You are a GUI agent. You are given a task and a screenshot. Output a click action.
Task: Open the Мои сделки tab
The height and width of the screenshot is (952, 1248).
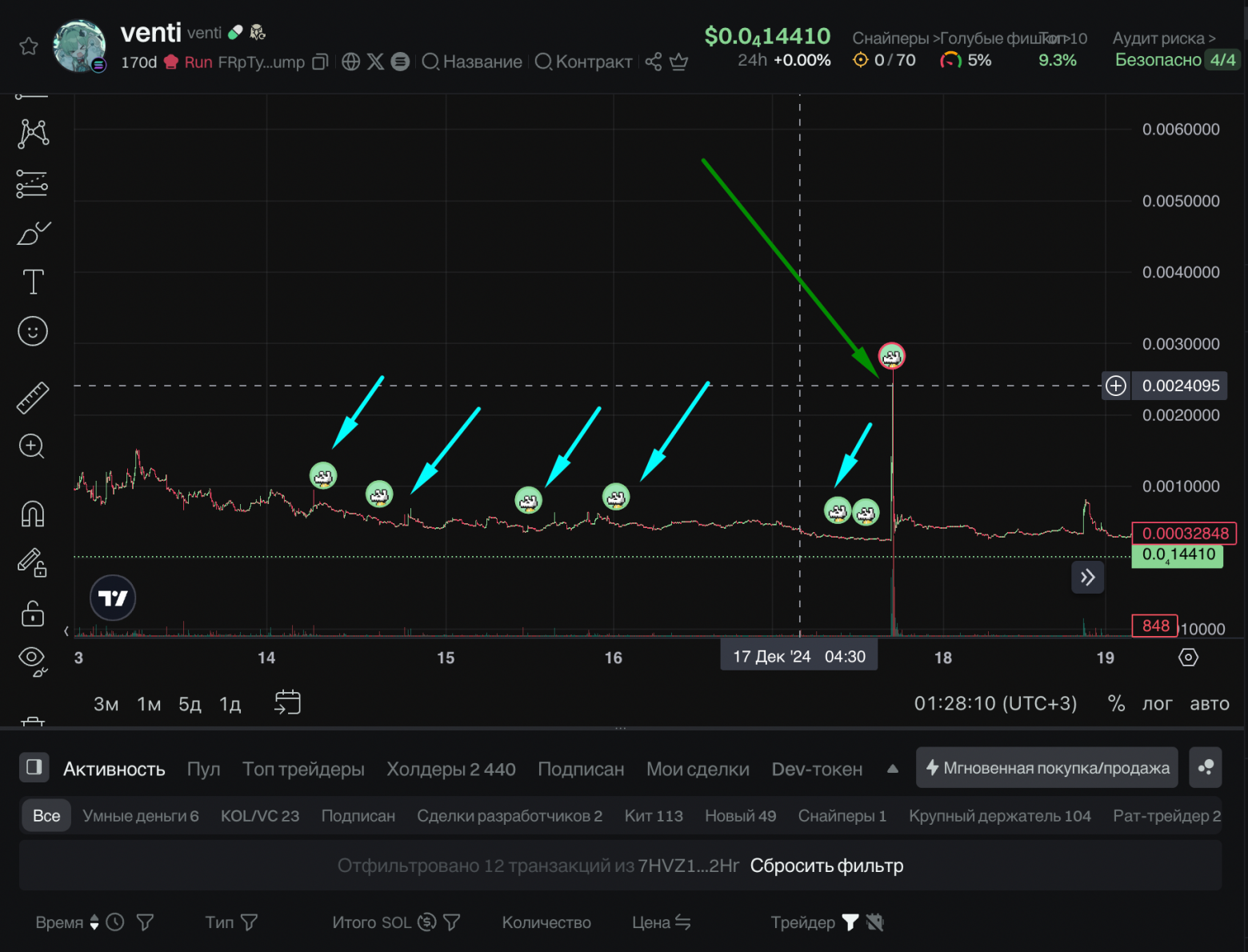(x=698, y=769)
